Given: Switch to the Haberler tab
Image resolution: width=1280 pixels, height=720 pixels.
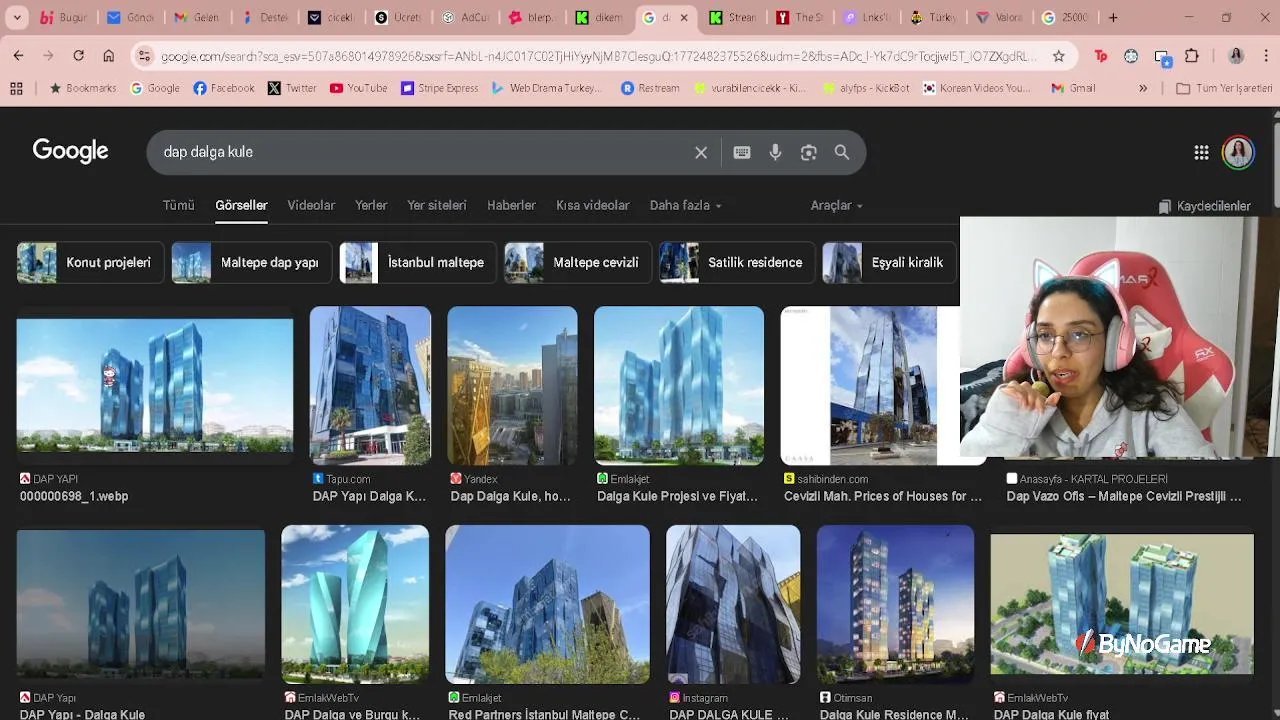Looking at the screenshot, I should [x=511, y=205].
